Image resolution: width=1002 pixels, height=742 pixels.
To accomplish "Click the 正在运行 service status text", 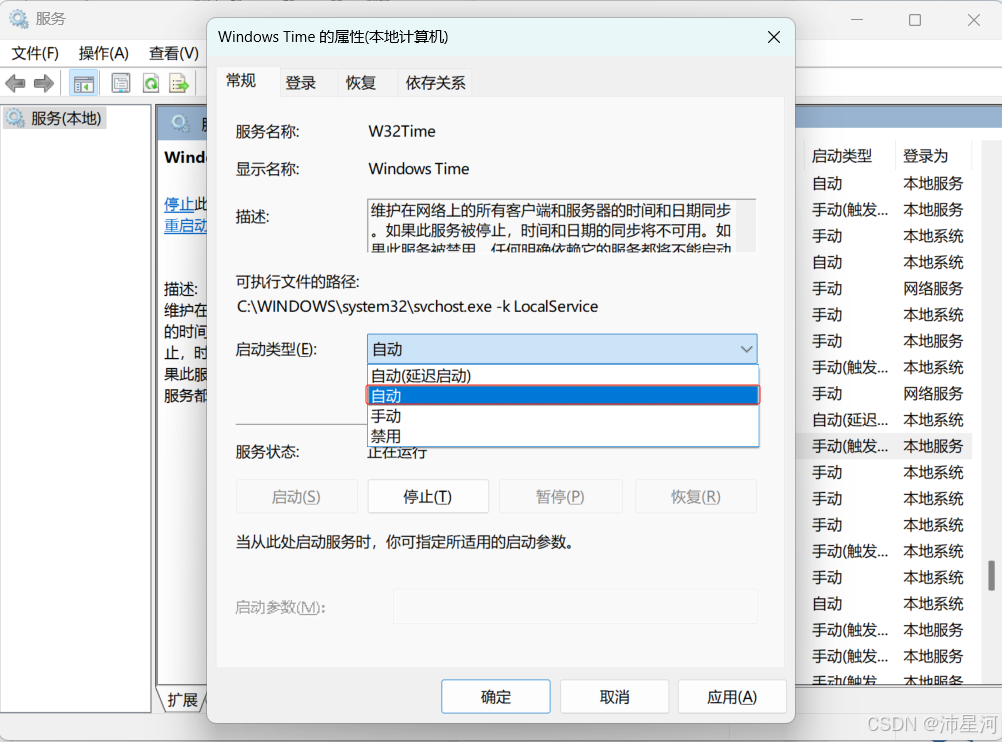I will pos(397,452).
